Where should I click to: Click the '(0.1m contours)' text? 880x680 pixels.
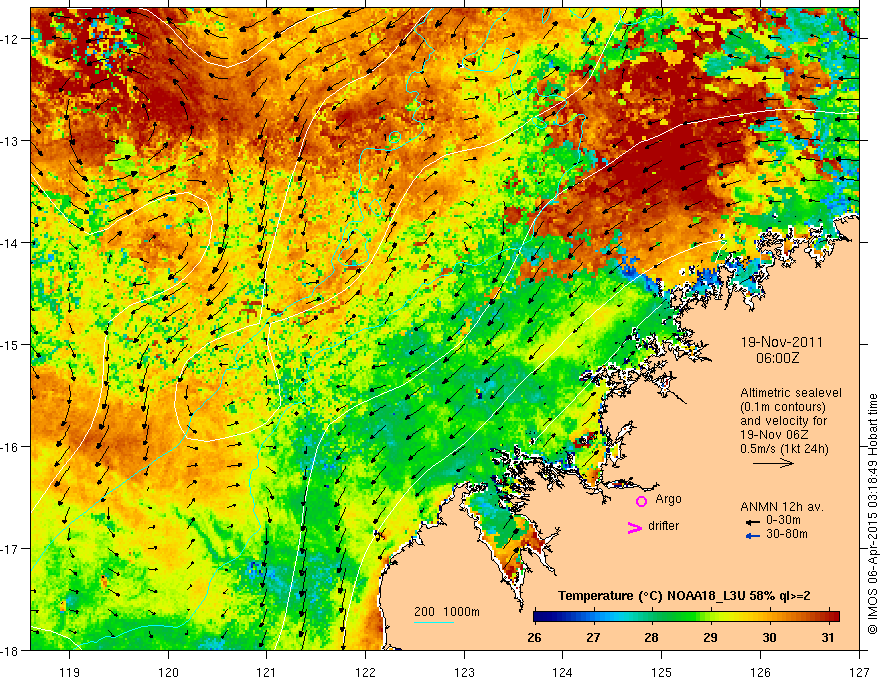[x=782, y=407]
